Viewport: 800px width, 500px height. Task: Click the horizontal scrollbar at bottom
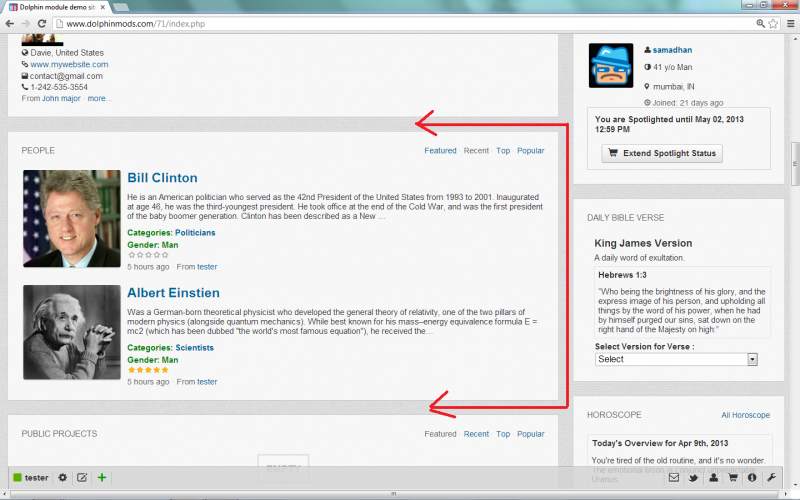point(394,494)
